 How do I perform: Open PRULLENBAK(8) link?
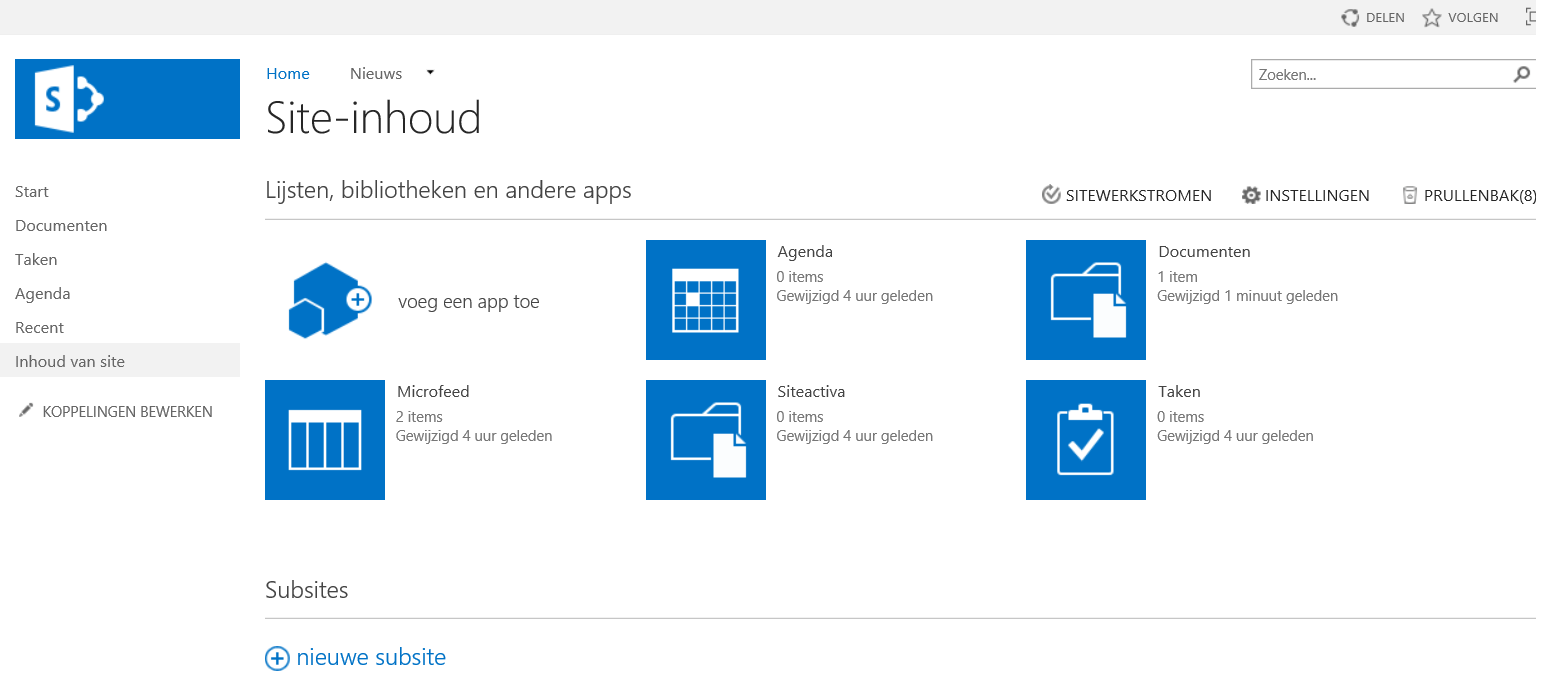point(1481,196)
